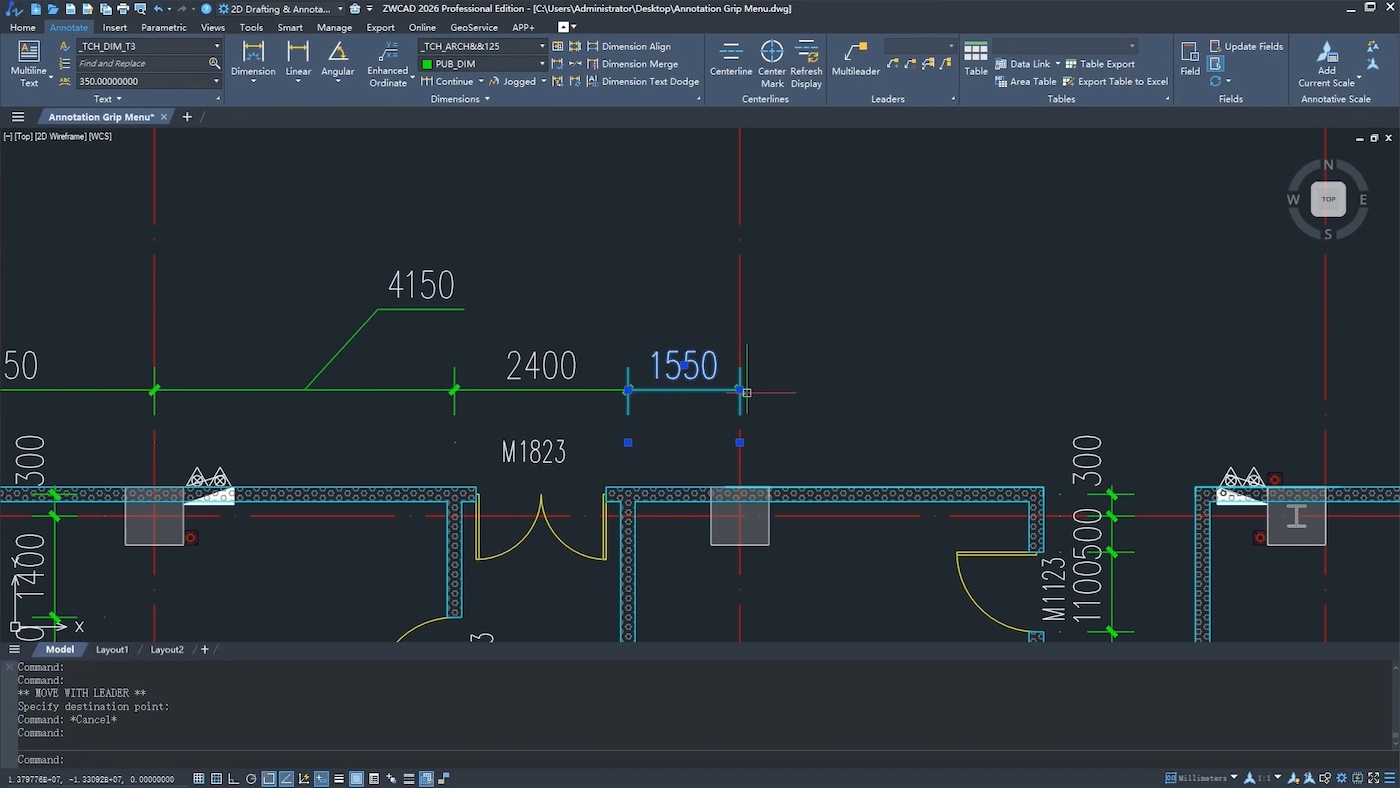The width and height of the screenshot is (1400, 788).
Task: Switch to the Layout2 tab
Action: tap(167, 650)
